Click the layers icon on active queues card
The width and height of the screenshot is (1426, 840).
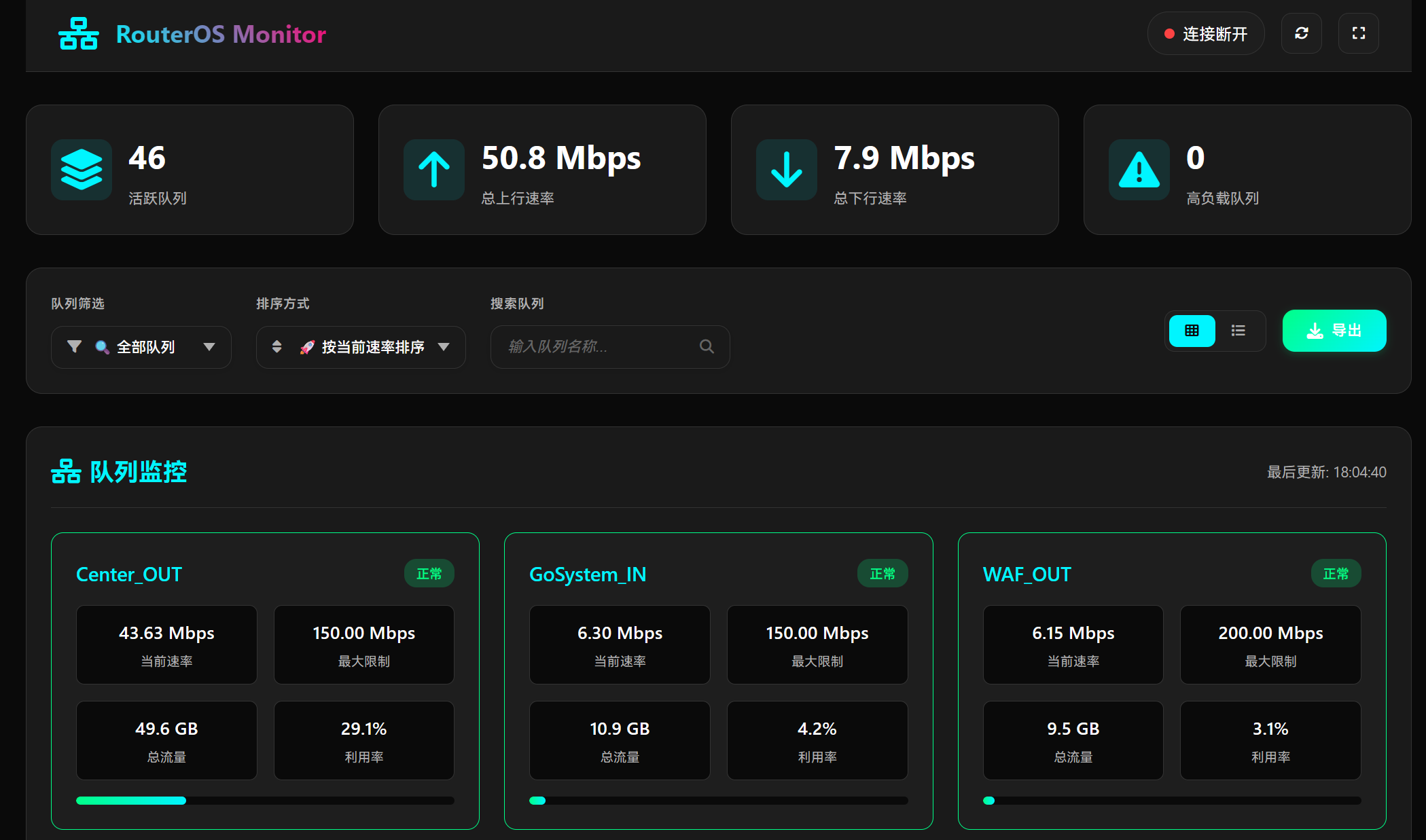point(82,170)
